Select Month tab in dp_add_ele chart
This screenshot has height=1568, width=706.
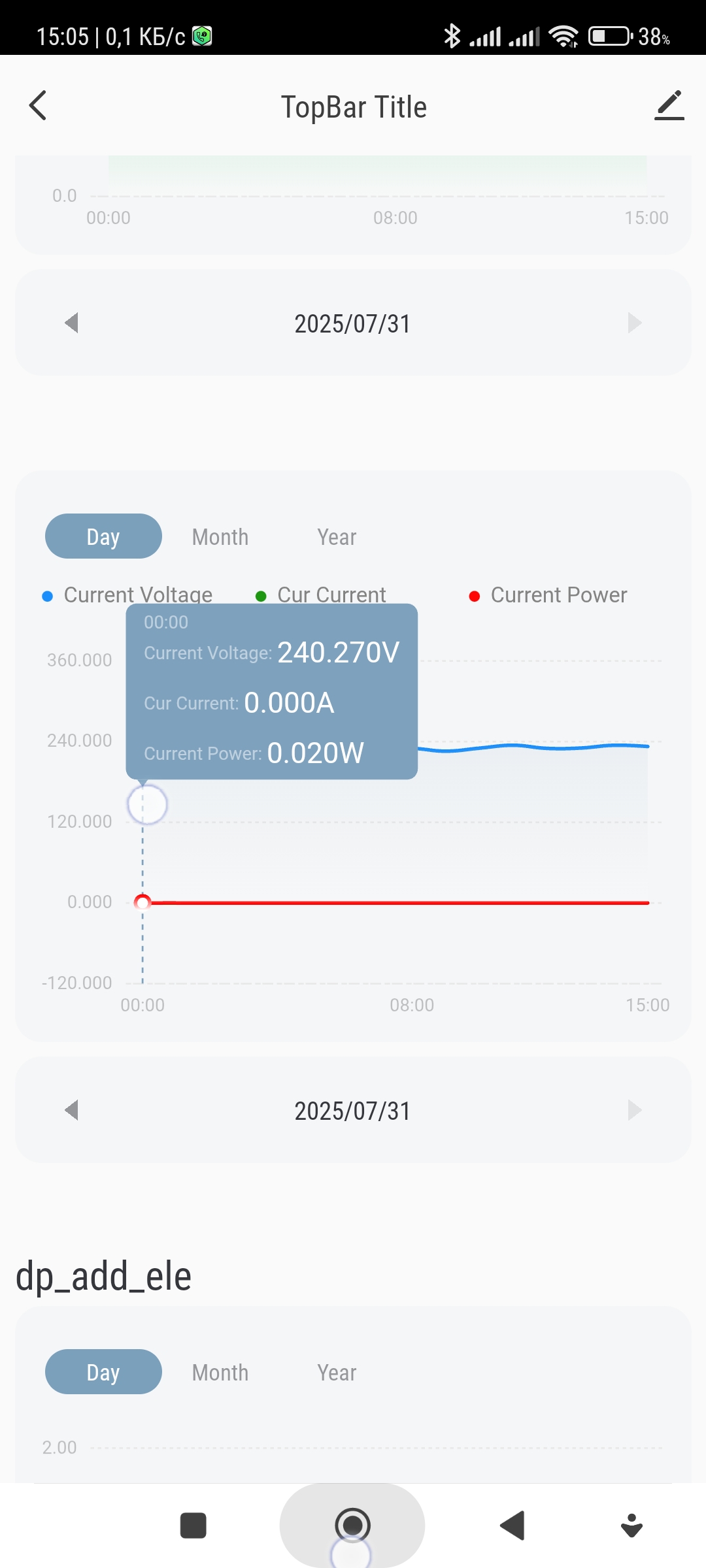click(220, 1373)
